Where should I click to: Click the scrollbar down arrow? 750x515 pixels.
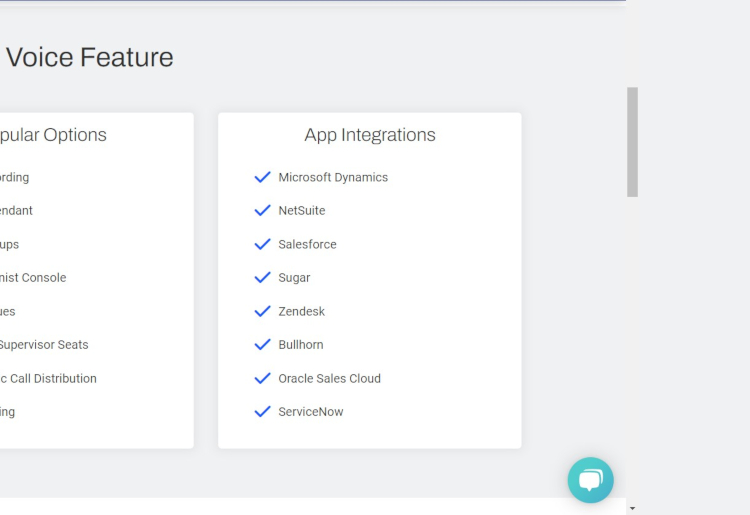click(x=632, y=508)
